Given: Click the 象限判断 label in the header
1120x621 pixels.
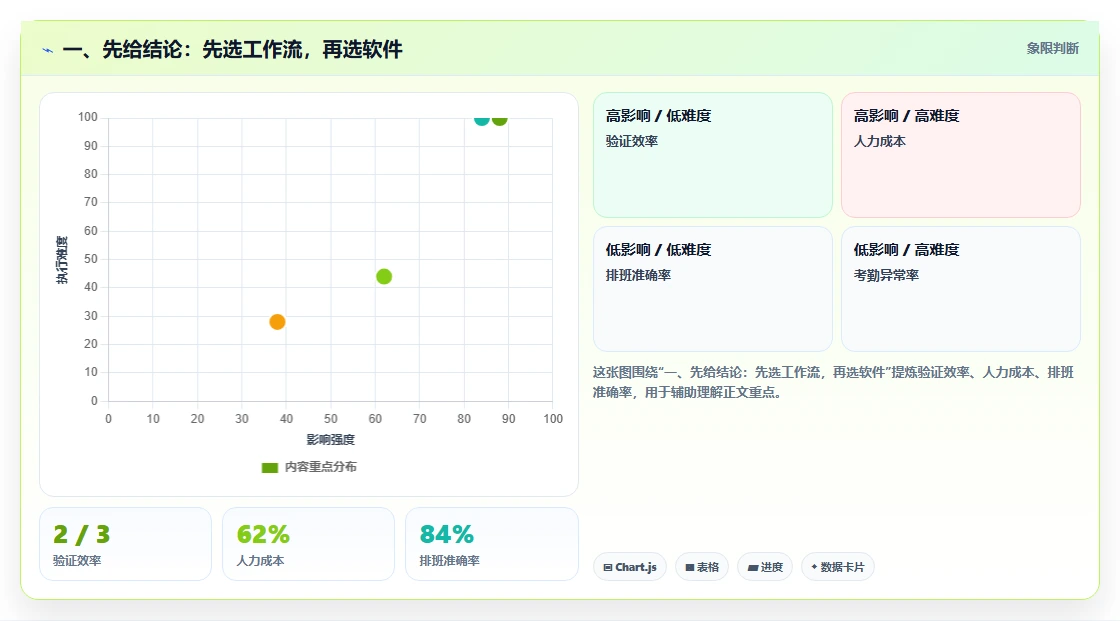Looking at the screenshot, I should pos(1052,49).
